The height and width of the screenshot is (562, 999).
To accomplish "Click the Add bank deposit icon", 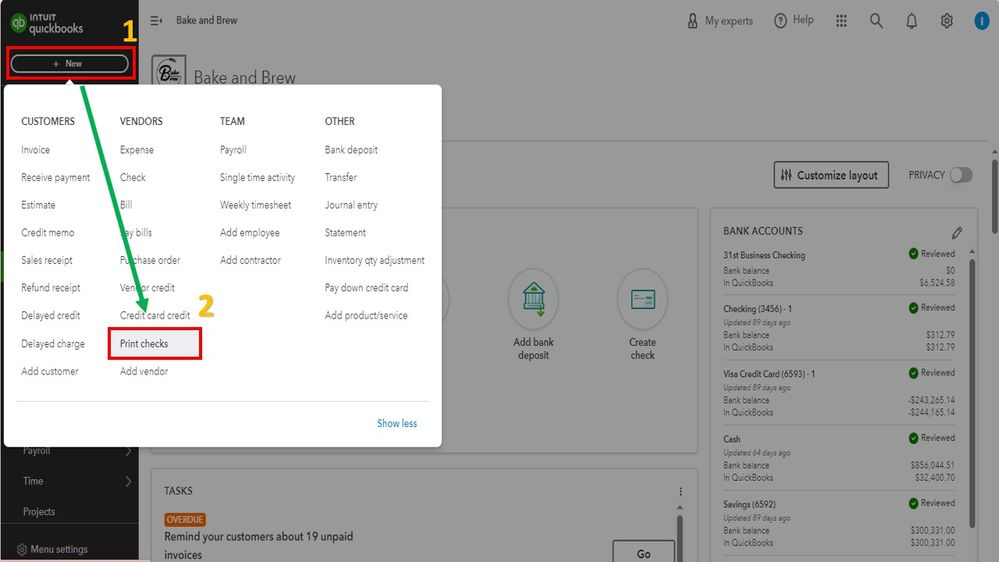I will [x=533, y=299].
